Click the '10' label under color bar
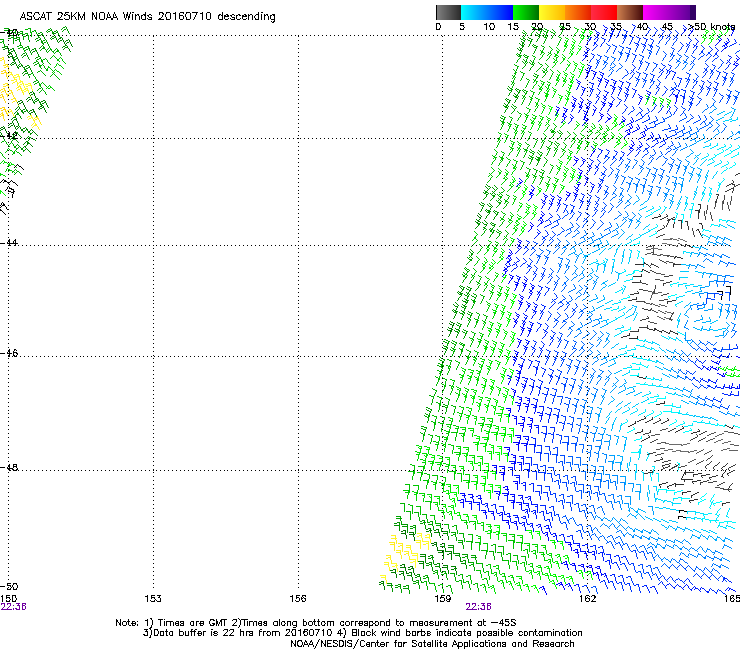 pyautogui.click(x=489, y=27)
